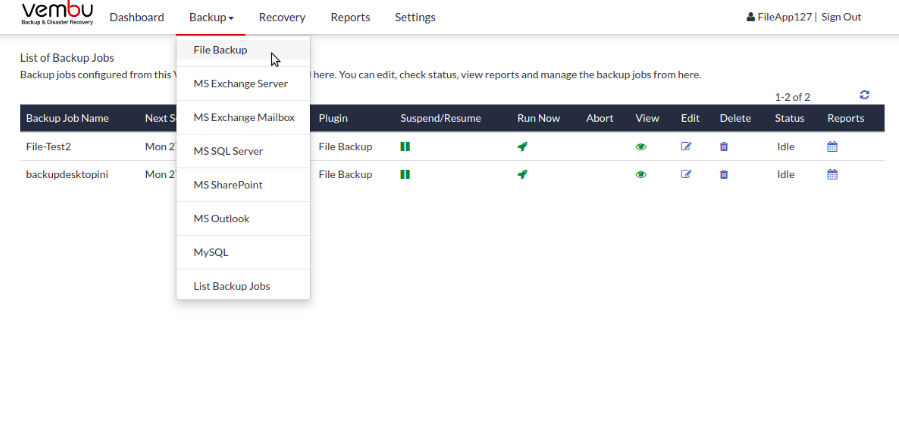View backupdesktopini job with eye icon
The width and height of the screenshot is (899, 446).
pyautogui.click(x=641, y=174)
